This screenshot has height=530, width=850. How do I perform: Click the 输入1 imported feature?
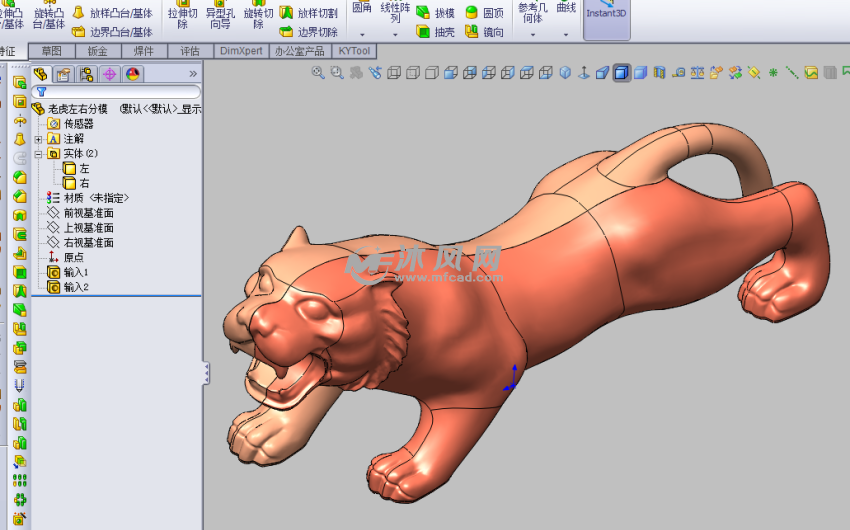[x=76, y=272]
